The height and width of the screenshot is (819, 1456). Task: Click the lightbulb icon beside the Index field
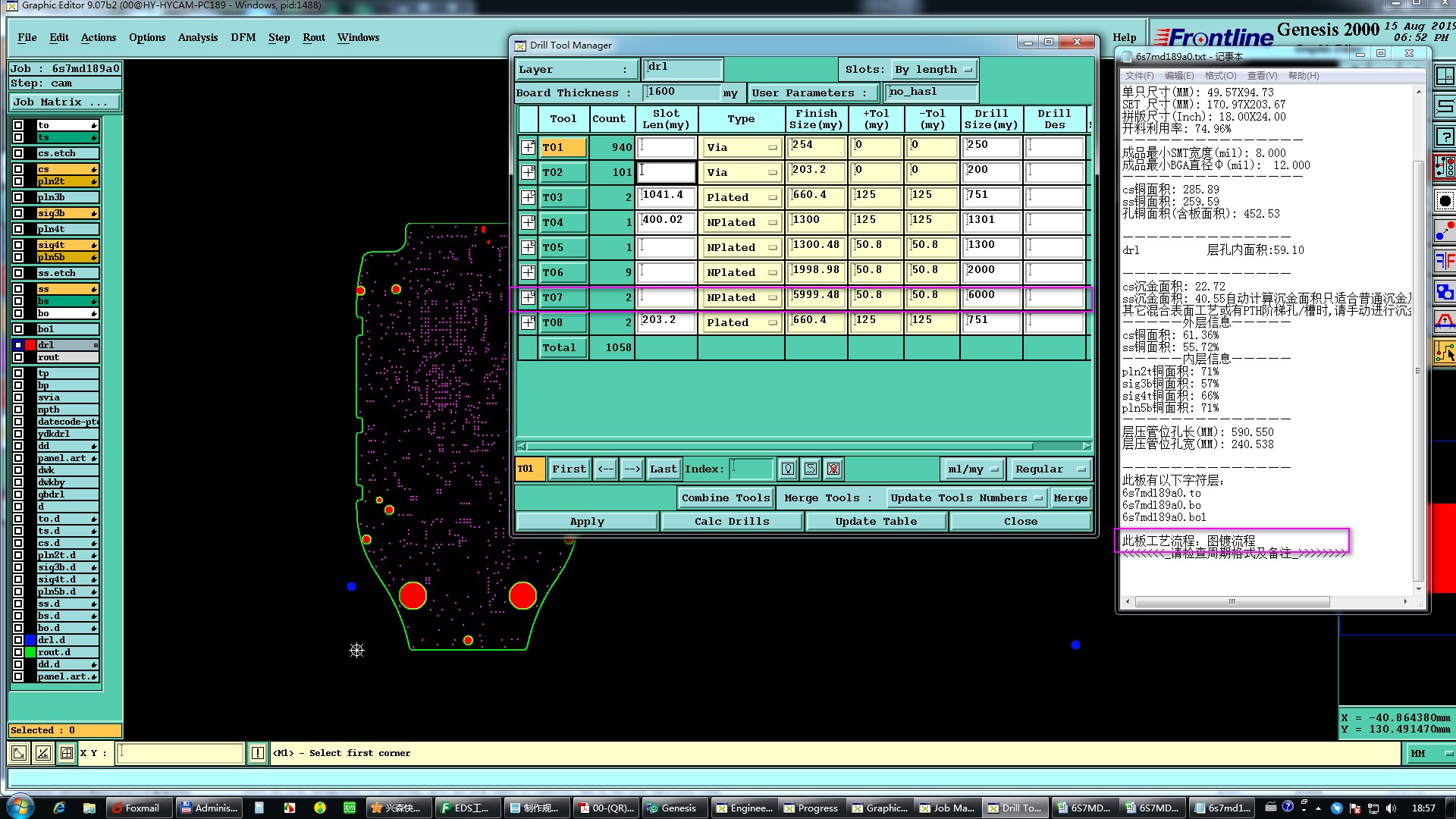click(788, 469)
